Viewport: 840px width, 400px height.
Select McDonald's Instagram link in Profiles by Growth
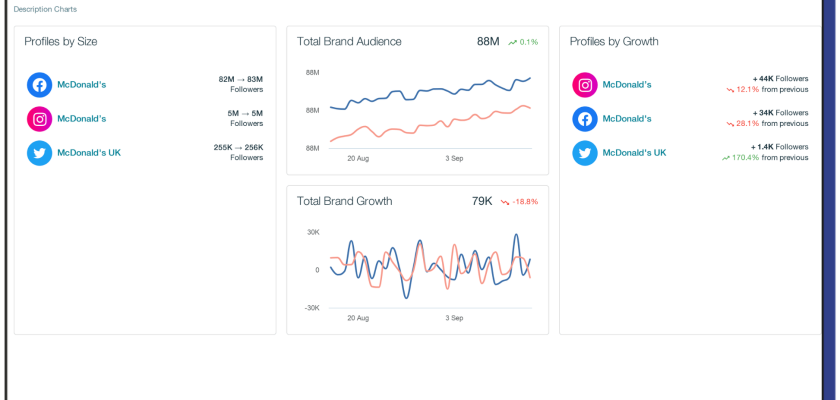pyautogui.click(x=627, y=85)
